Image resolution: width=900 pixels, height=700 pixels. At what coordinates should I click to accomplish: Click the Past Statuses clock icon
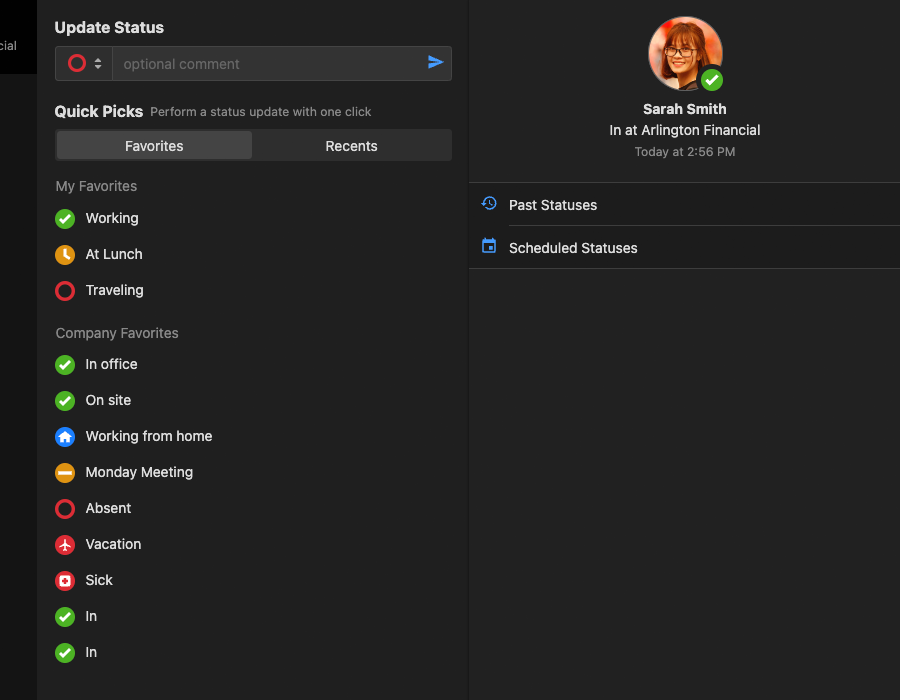(x=489, y=204)
